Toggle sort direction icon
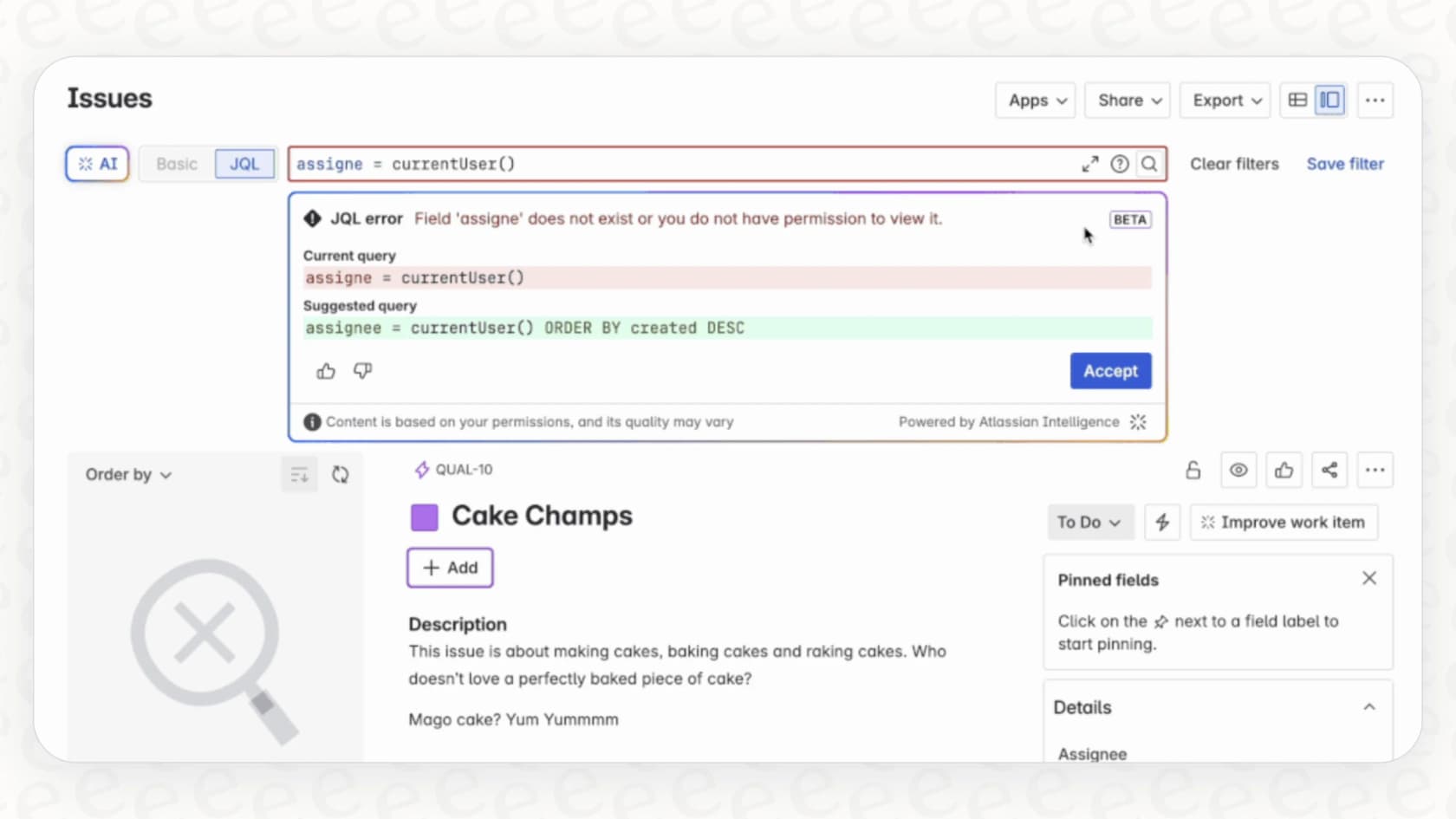 point(299,475)
